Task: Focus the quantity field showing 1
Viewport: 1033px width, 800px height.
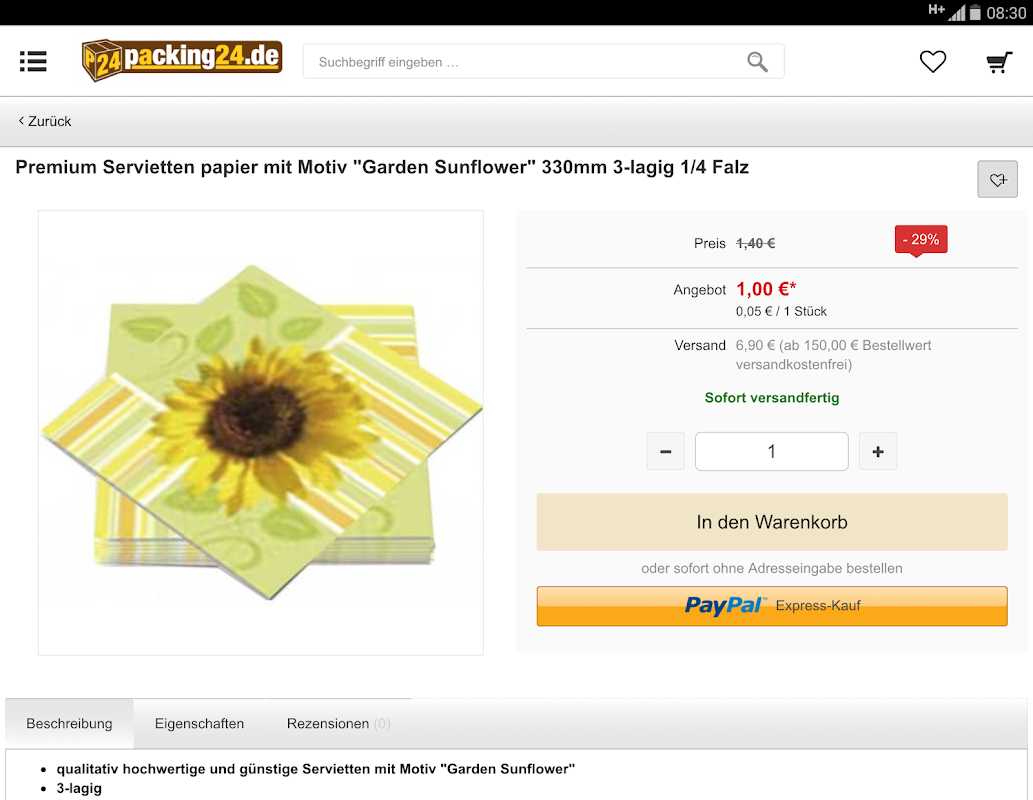Action: (771, 451)
